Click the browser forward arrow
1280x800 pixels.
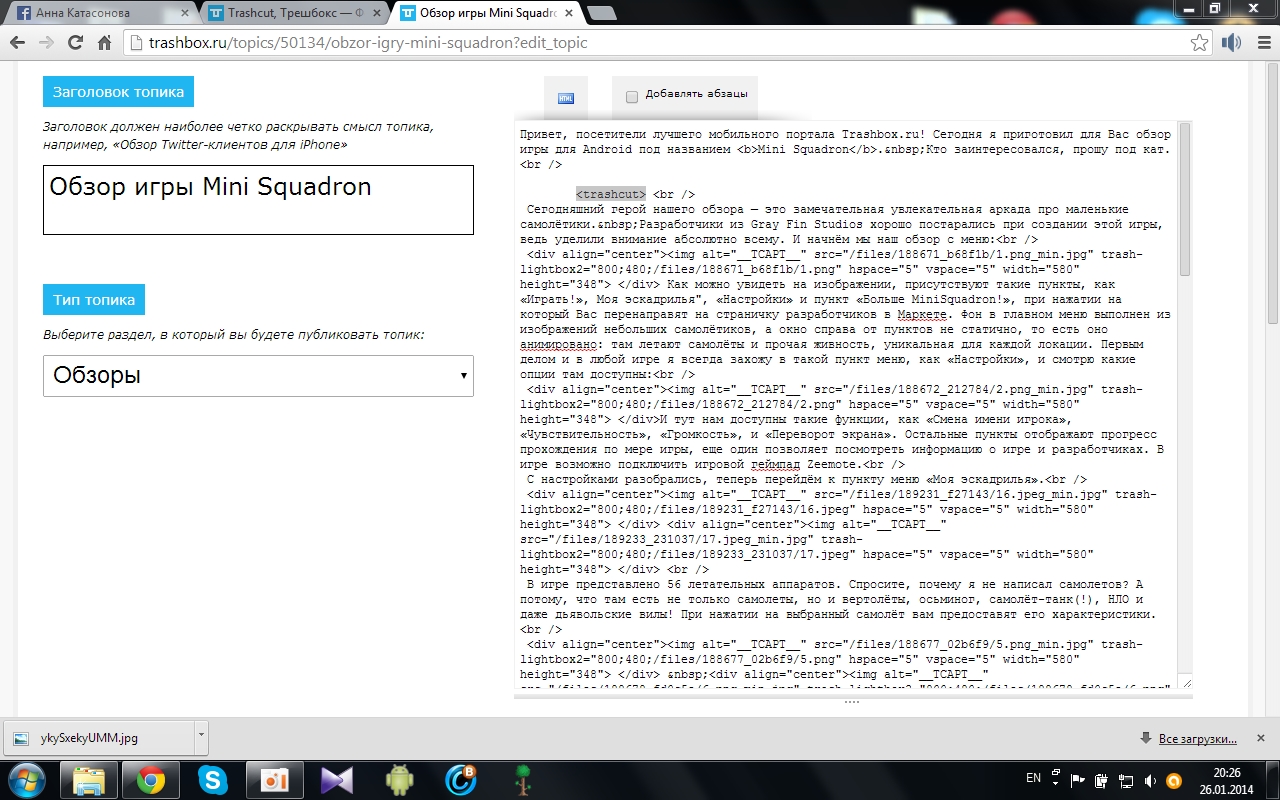[46, 43]
